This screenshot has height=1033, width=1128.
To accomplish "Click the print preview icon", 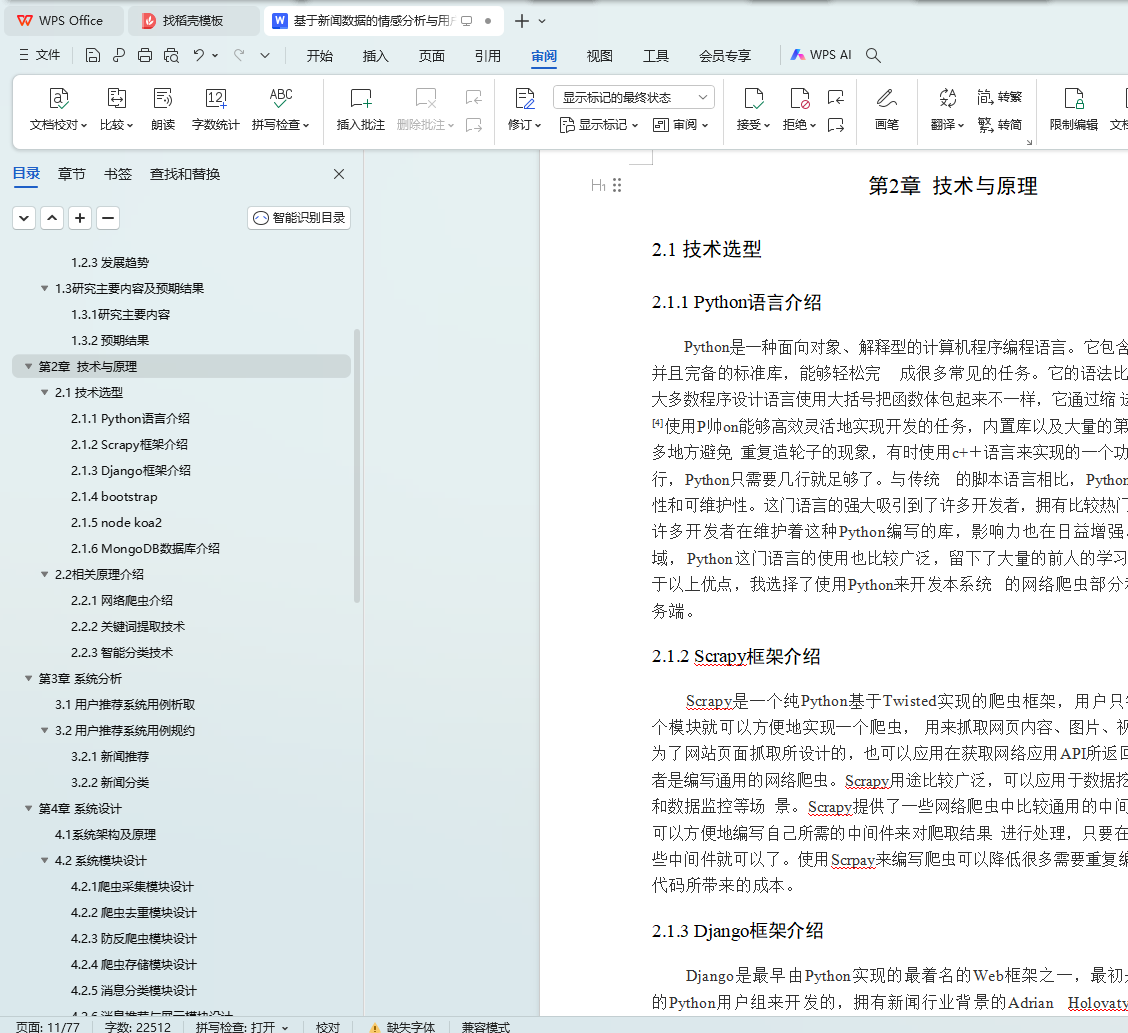I will tap(170, 55).
